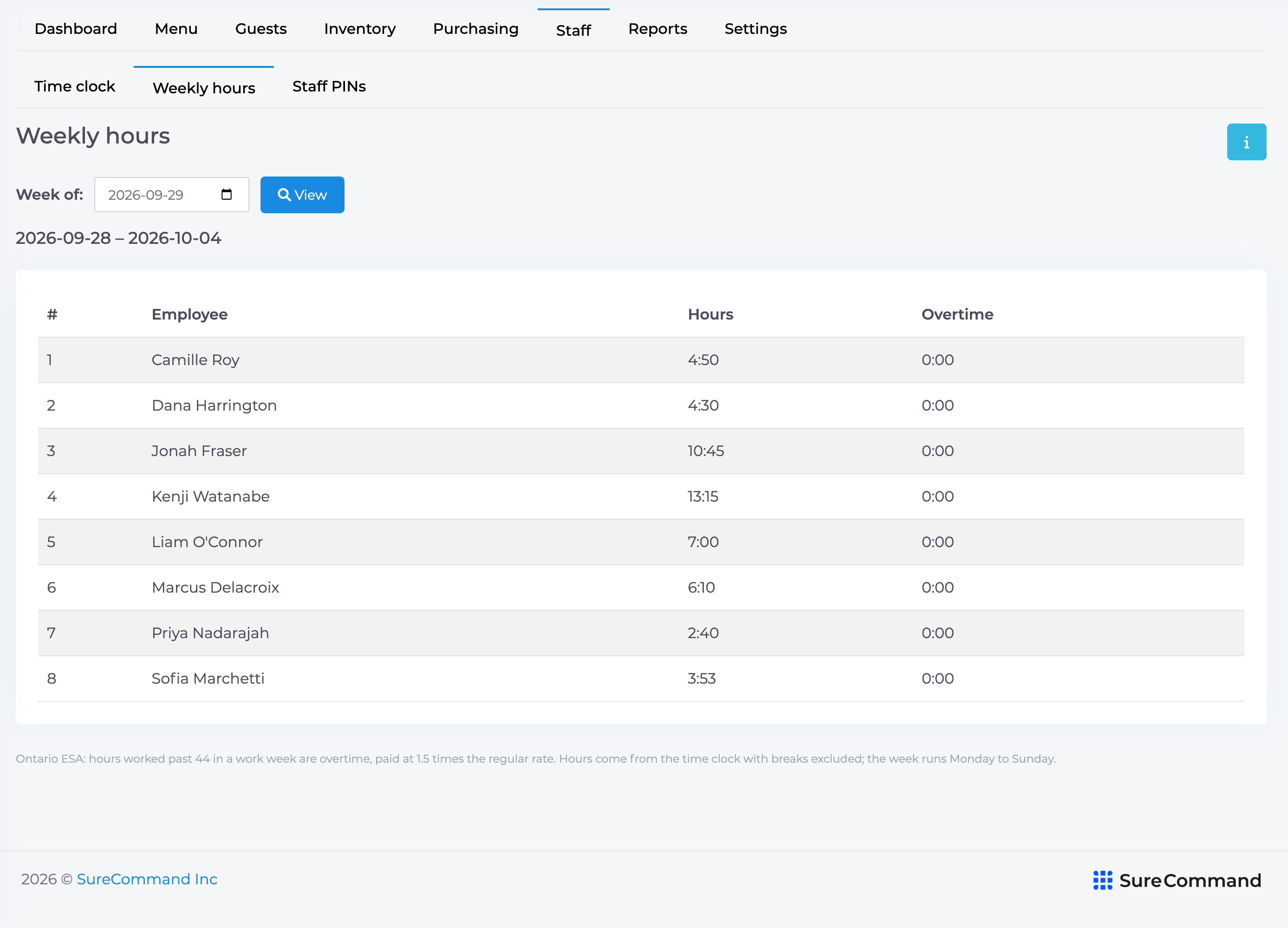Click the 6:10 hours value
This screenshot has width=1288, height=928.
tap(701, 587)
